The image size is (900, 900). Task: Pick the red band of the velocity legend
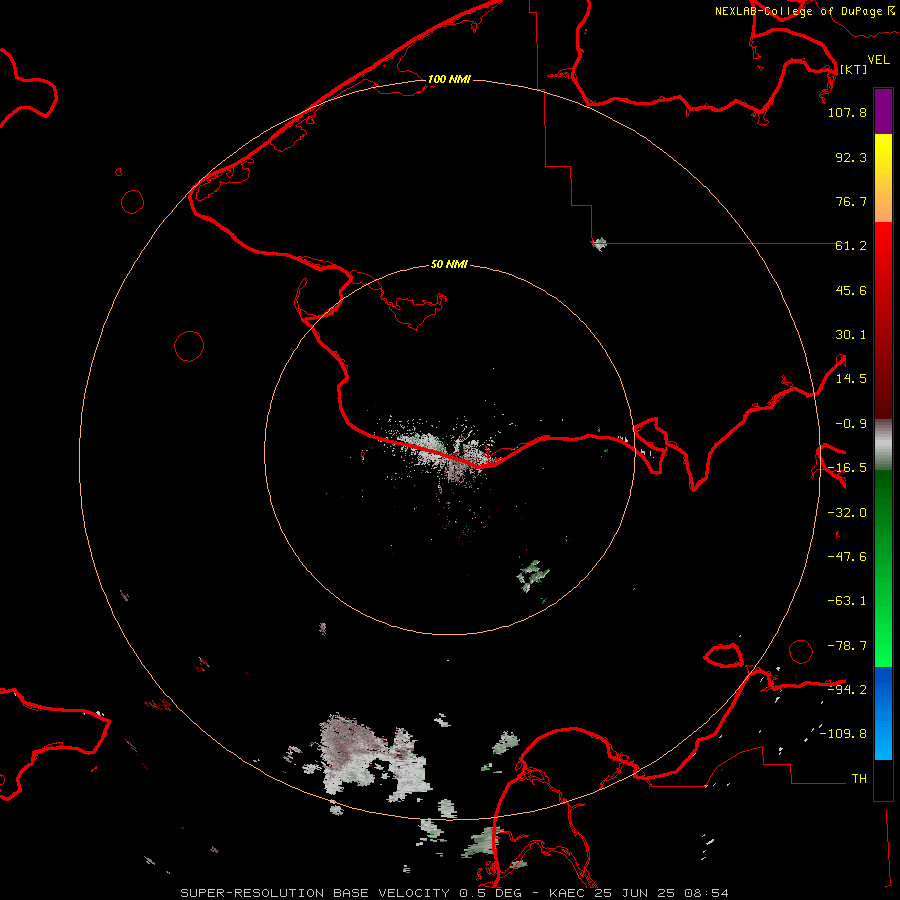pos(883,320)
